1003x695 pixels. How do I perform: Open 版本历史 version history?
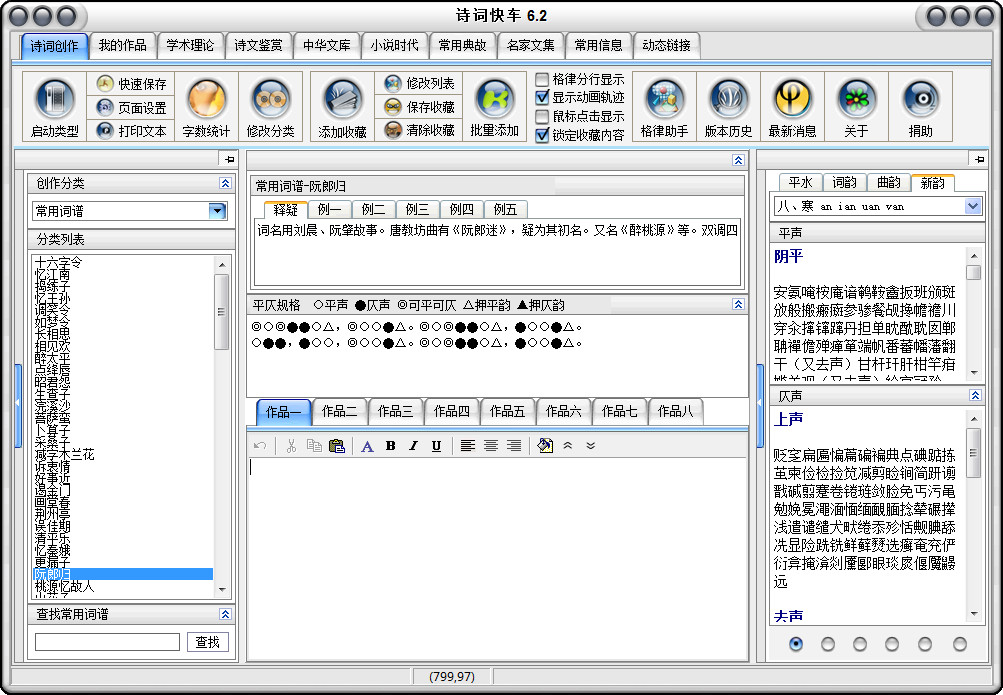click(x=729, y=107)
